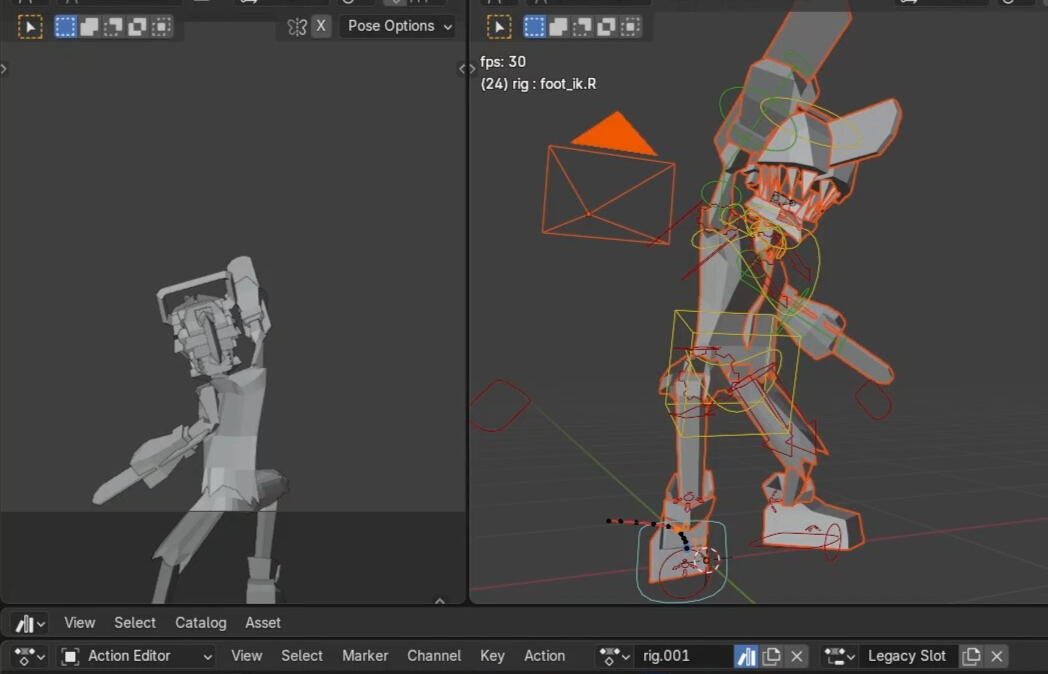Toggle X-axis mirror for pose
1048x674 pixels.
point(320,26)
